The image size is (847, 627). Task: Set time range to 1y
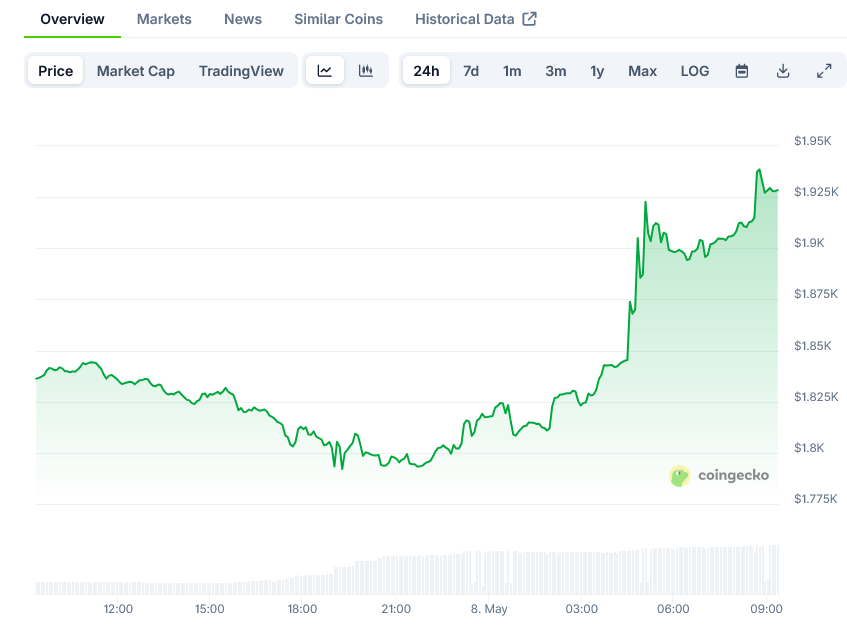[597, 71]
